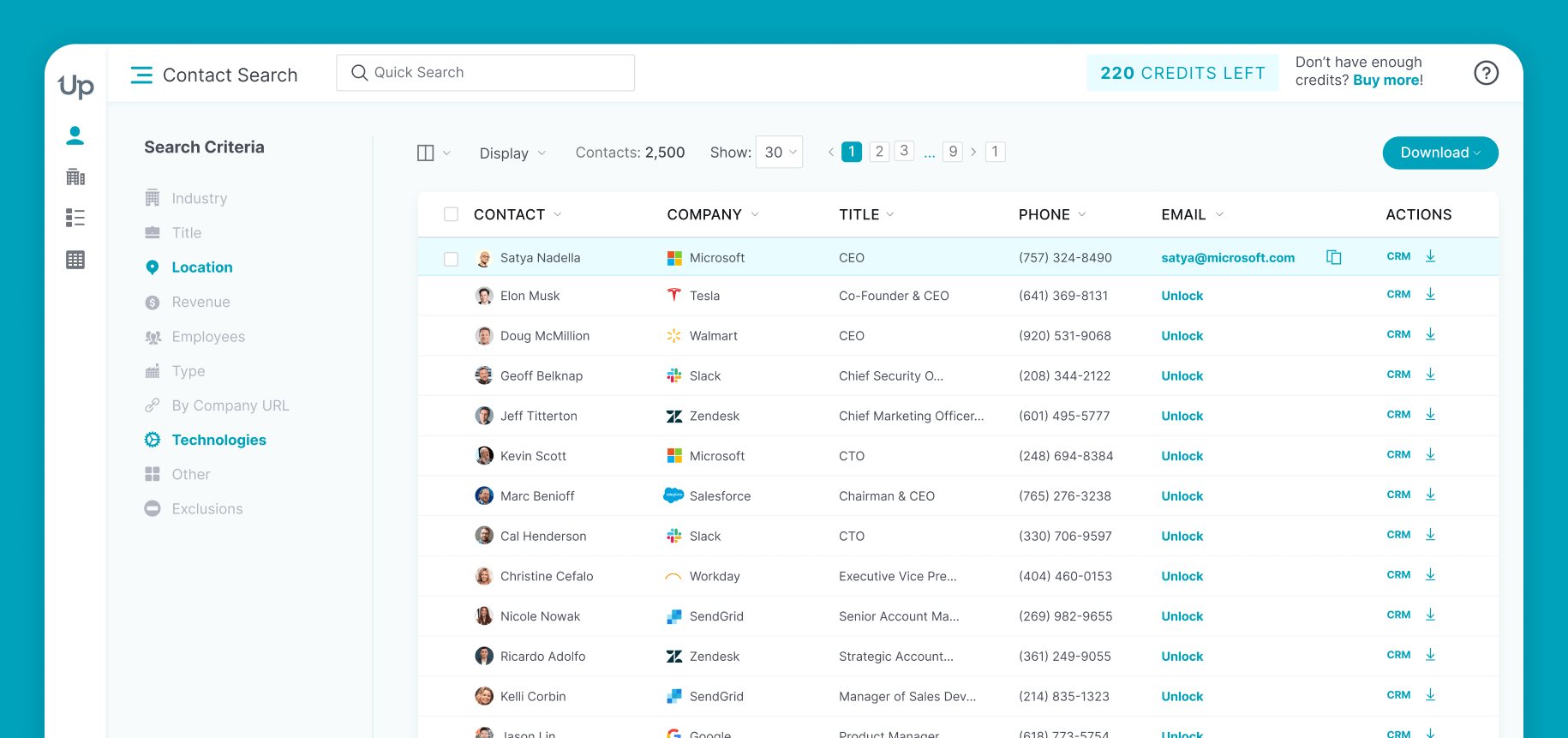The height and width of the screenshot is (738, 1568).
Task: Open the Download dropdown button
Action: click(1440, 153)
